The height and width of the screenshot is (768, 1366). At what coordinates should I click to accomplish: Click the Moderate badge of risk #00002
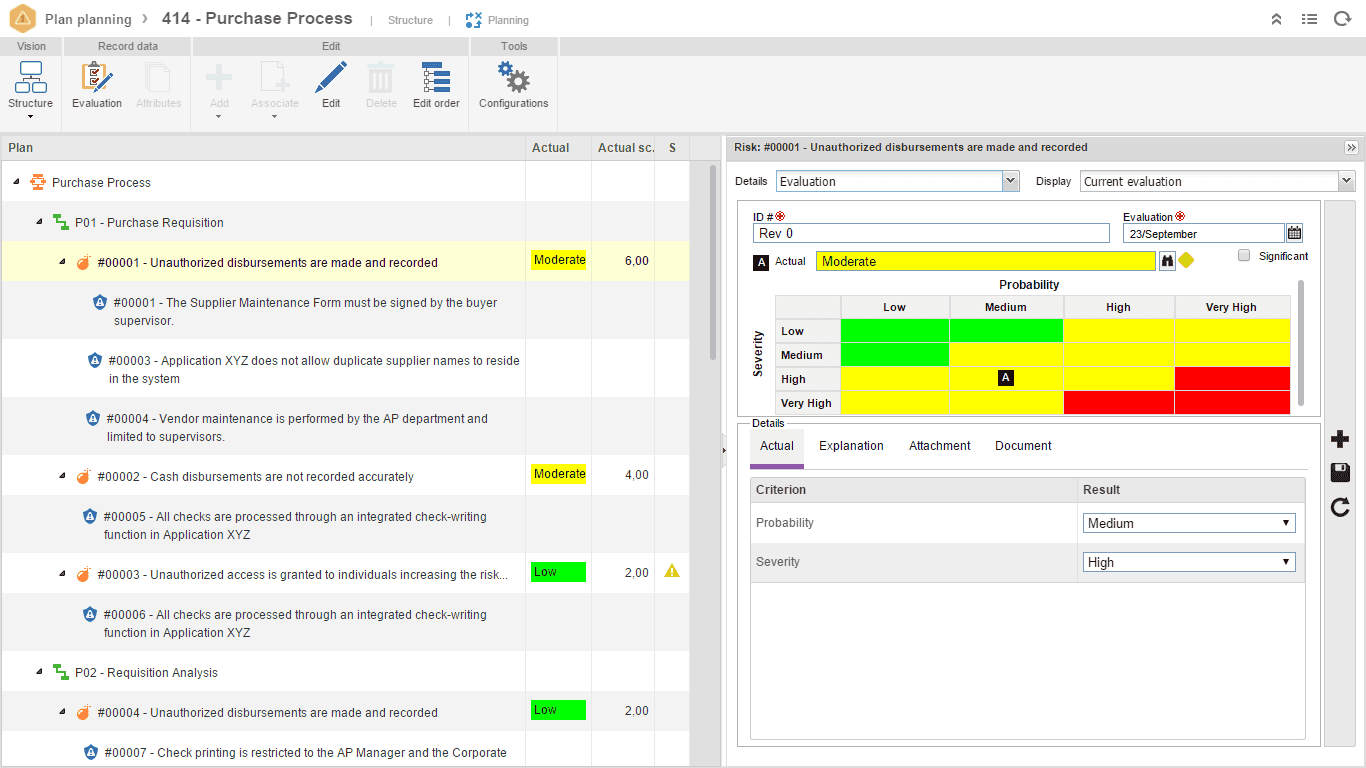(x=559, y=474)
